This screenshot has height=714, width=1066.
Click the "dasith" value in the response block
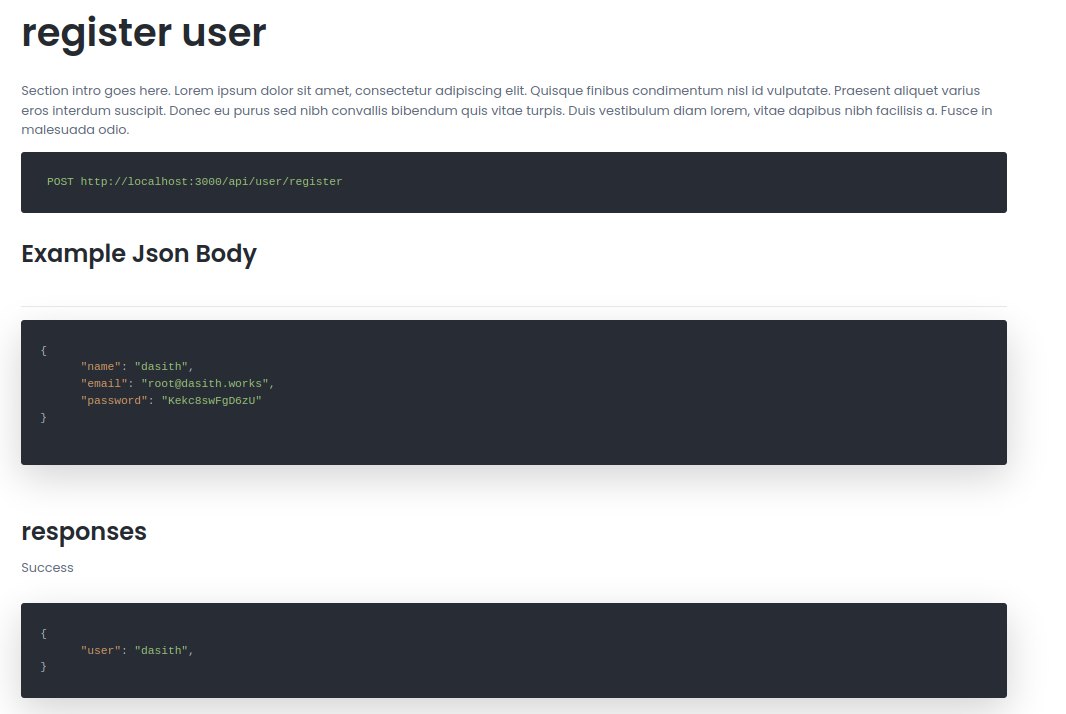(161, 651)
